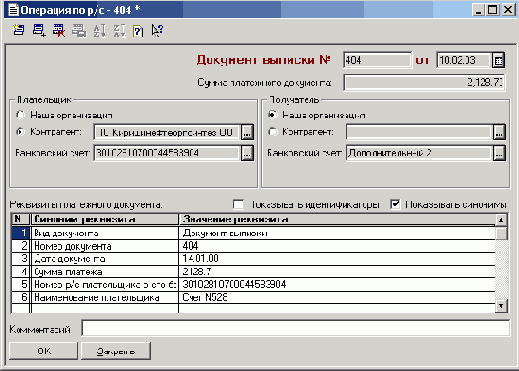This screenshot has height=371, width=519.
Task: Click the sort descending Z-A icon
Action: [119, 30]
